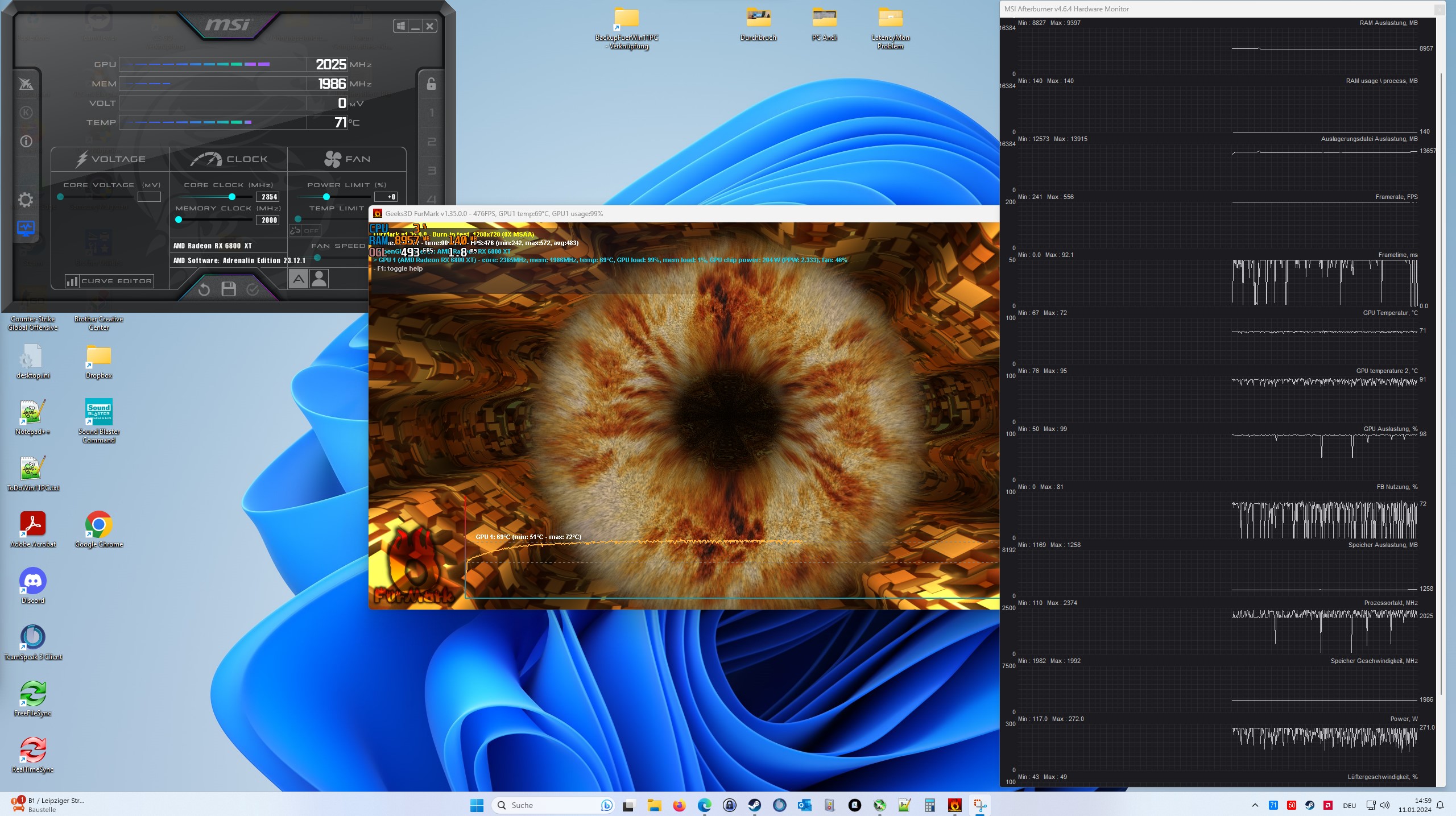Screen dimensions: 1456x816
Task: Apply settings with the checkmark icon
Action: pyautogui.click(x=253, y=289)
